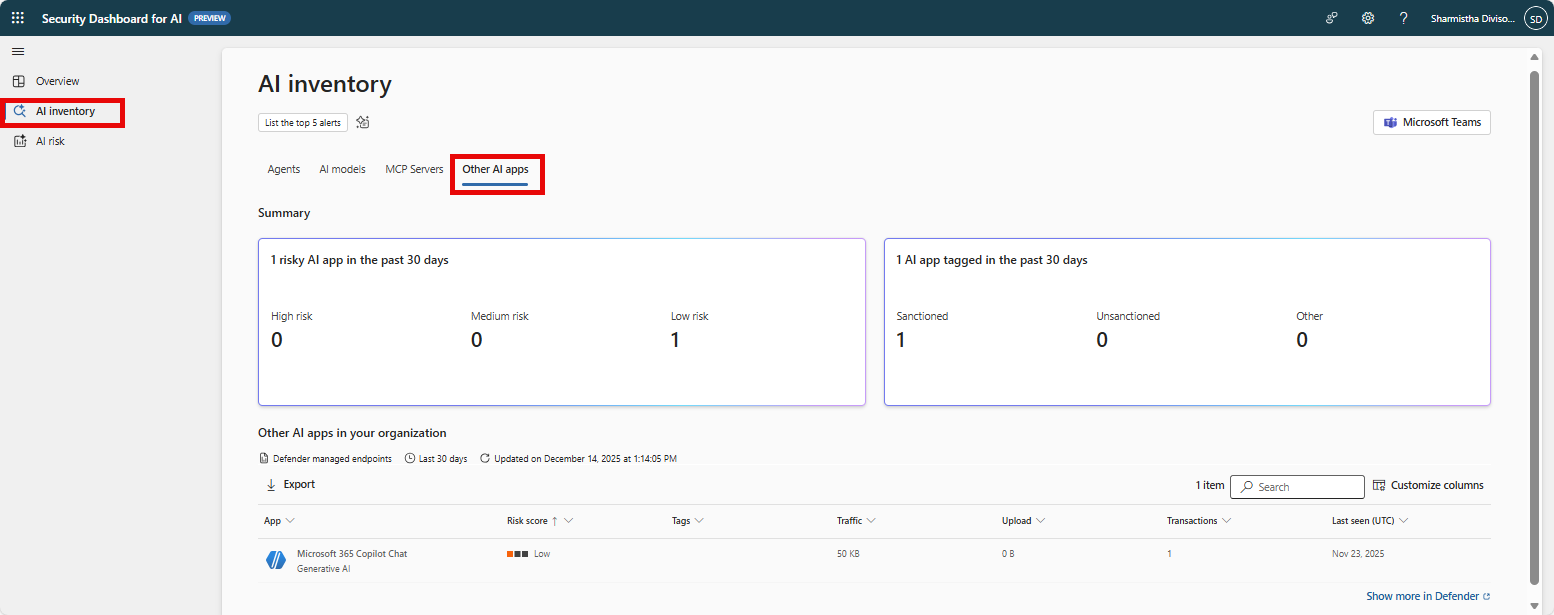This screenshot has width=1554, height=615.
Task: Open the Help question mark icon
Action: 1404,18
